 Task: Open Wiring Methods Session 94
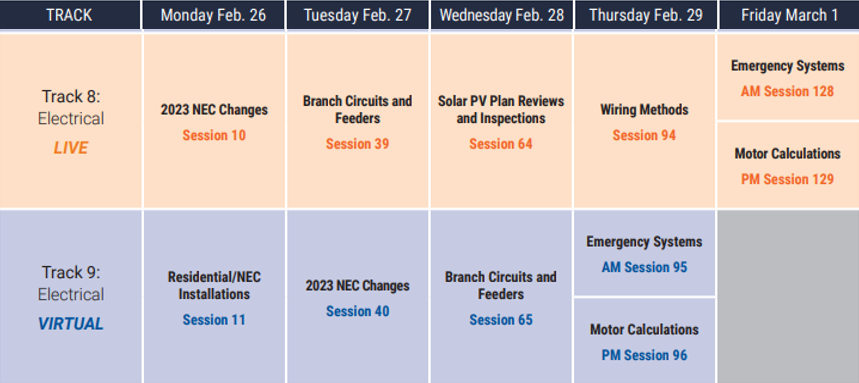pos(644,135)
